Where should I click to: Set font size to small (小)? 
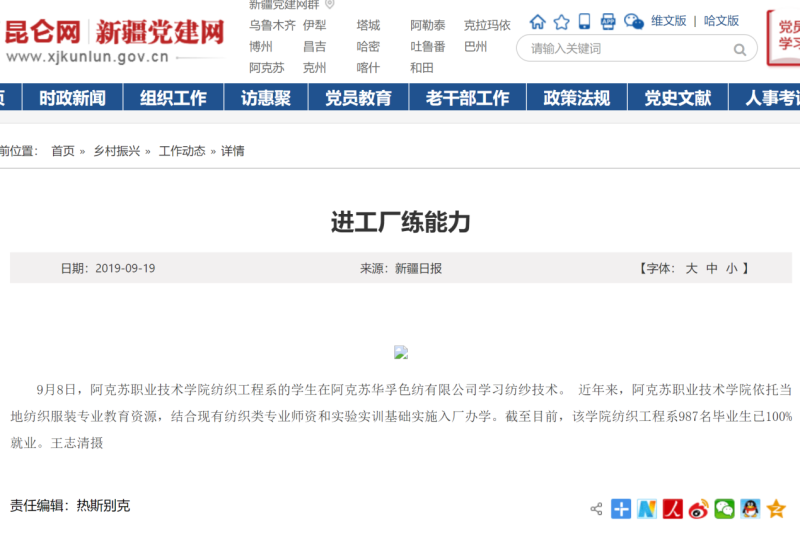pyautogui.click(x=731, y=268)
